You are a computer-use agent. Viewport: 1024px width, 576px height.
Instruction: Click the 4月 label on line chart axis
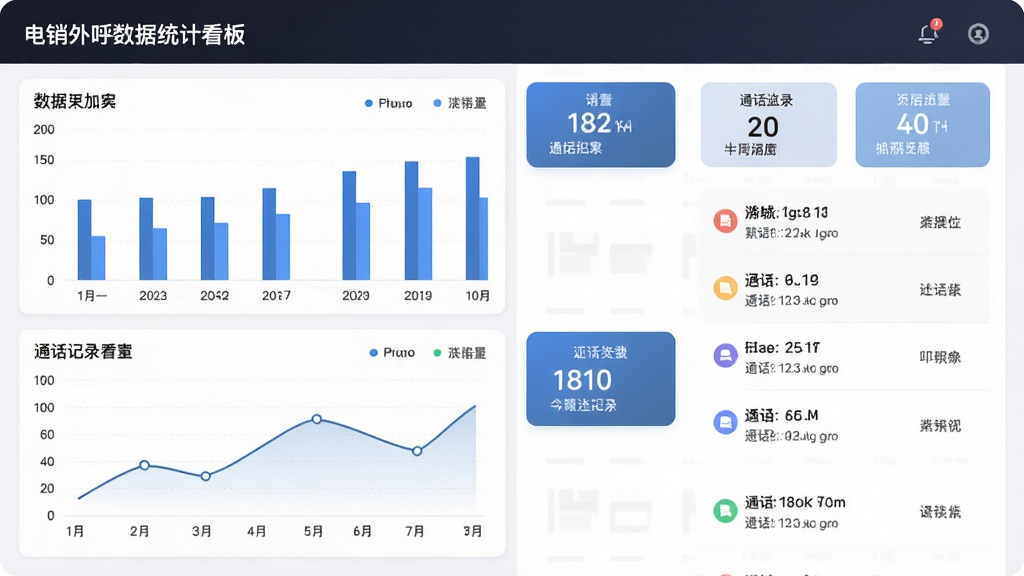(x=257, y=531)
